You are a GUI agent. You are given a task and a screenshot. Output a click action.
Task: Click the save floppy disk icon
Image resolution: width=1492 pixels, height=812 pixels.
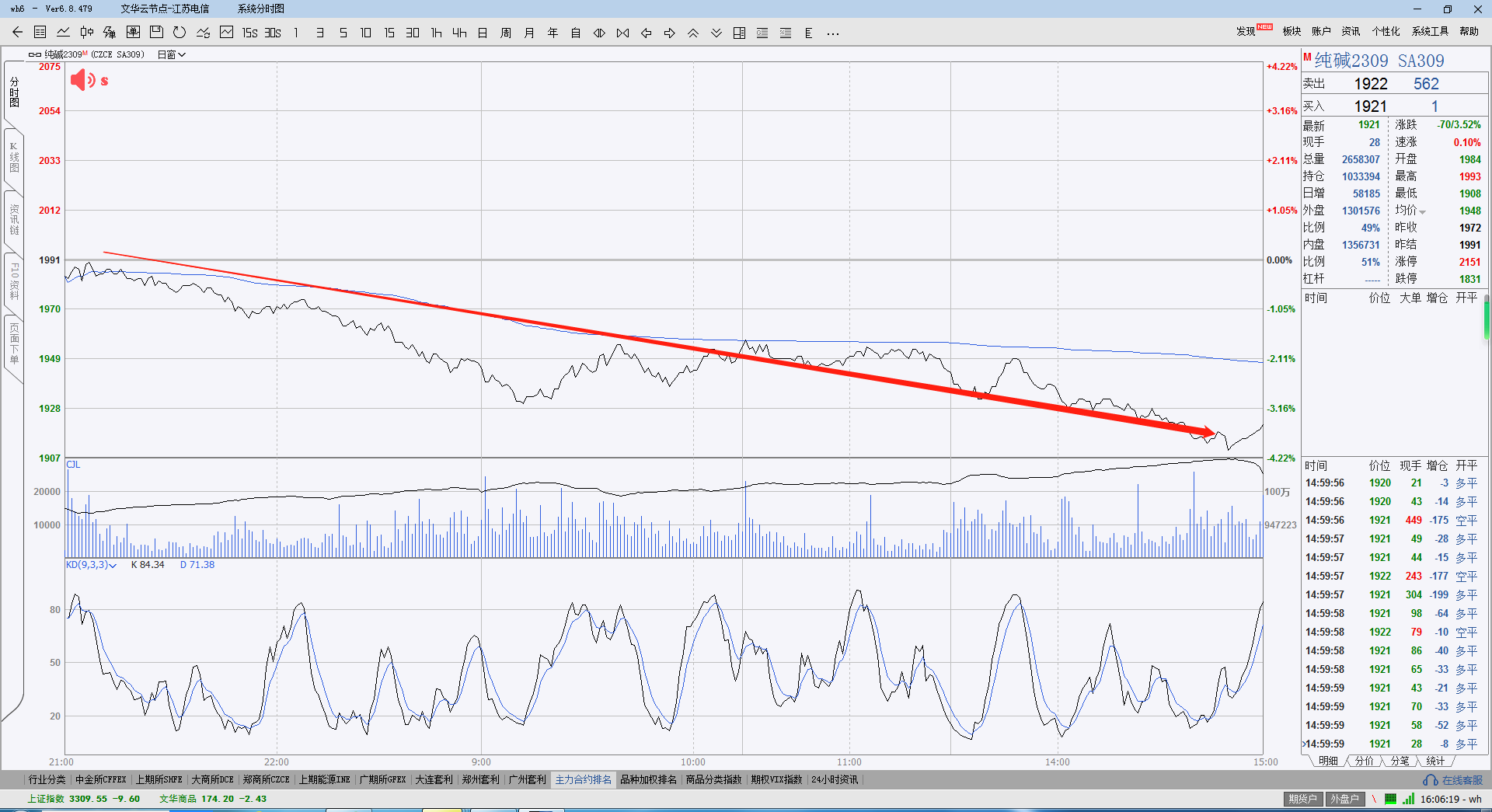click(156, 33)
